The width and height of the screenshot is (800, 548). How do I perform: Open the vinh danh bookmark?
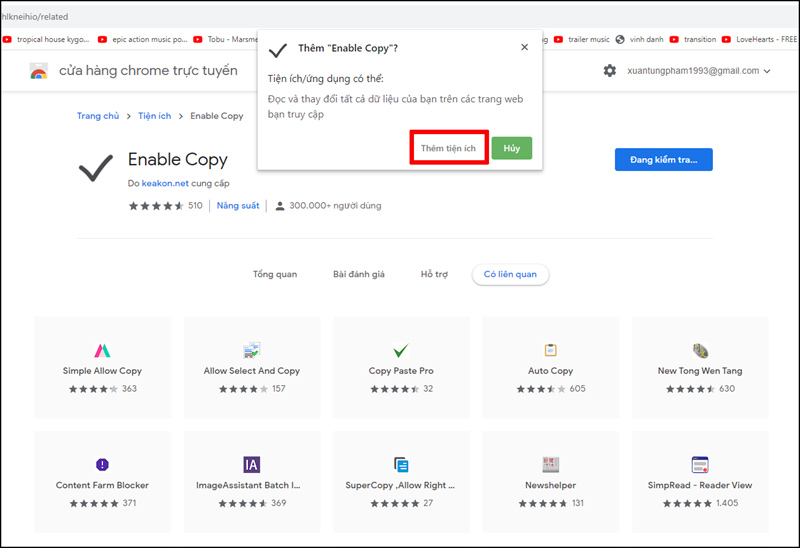pos(640,39)
